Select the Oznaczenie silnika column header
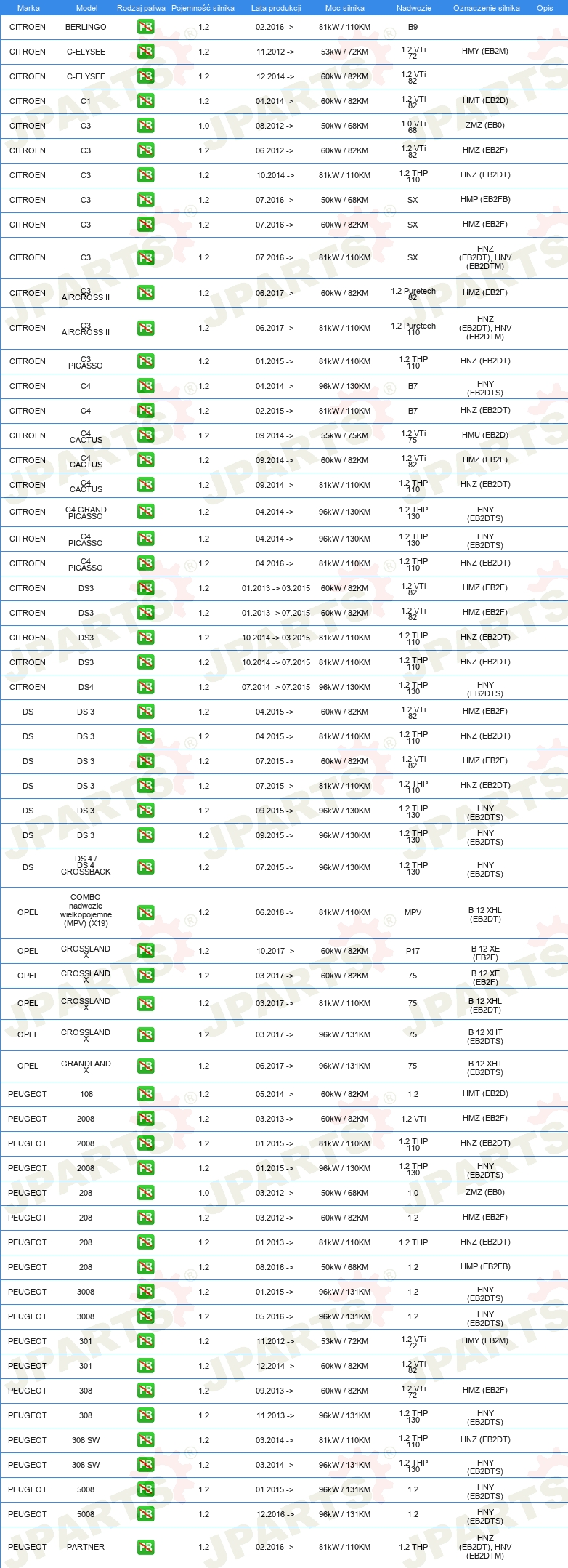This screenshot has height=1568, width=568. 487,8
